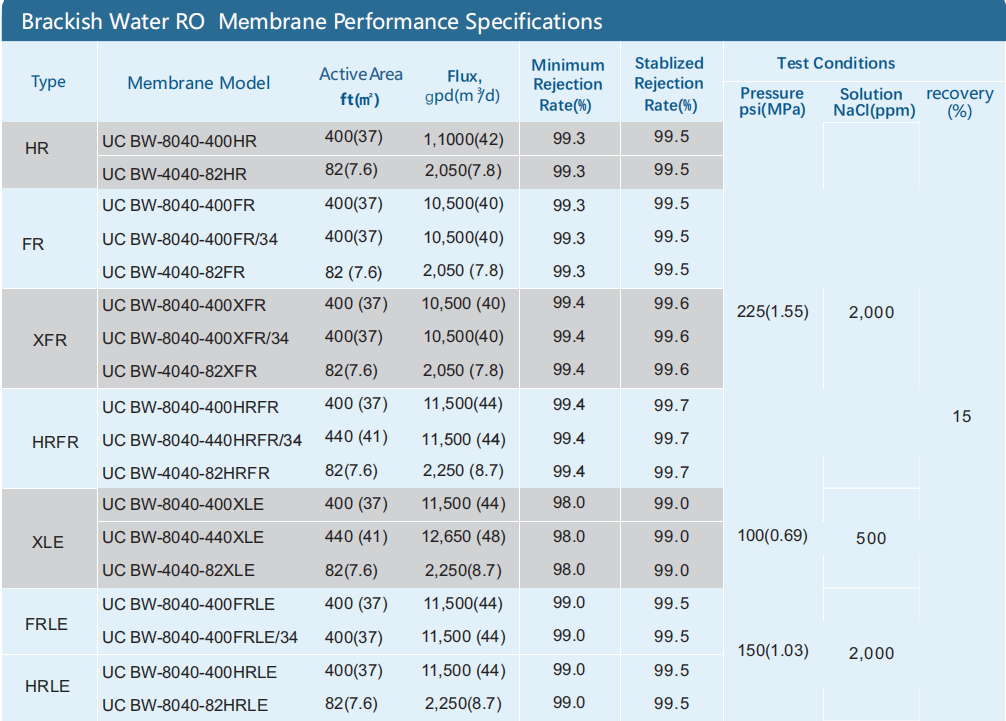1006x721 pixels.
Task: Select the 'HRFR' type cell
Action: [55, 443]
